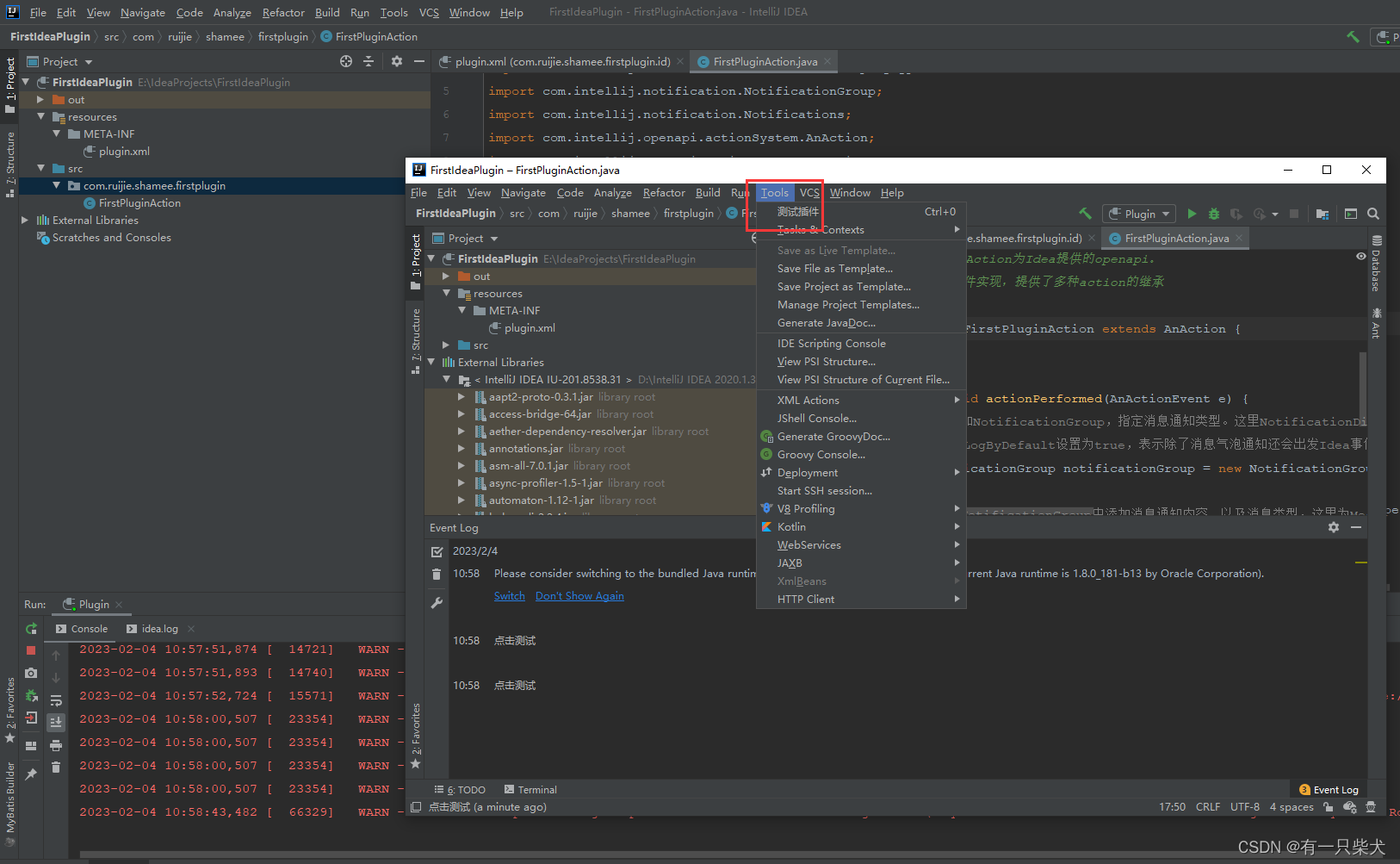Rerun Plugin in the Run panel
Viewport: 1400px width, 864px height.
(x=31, y=629)
